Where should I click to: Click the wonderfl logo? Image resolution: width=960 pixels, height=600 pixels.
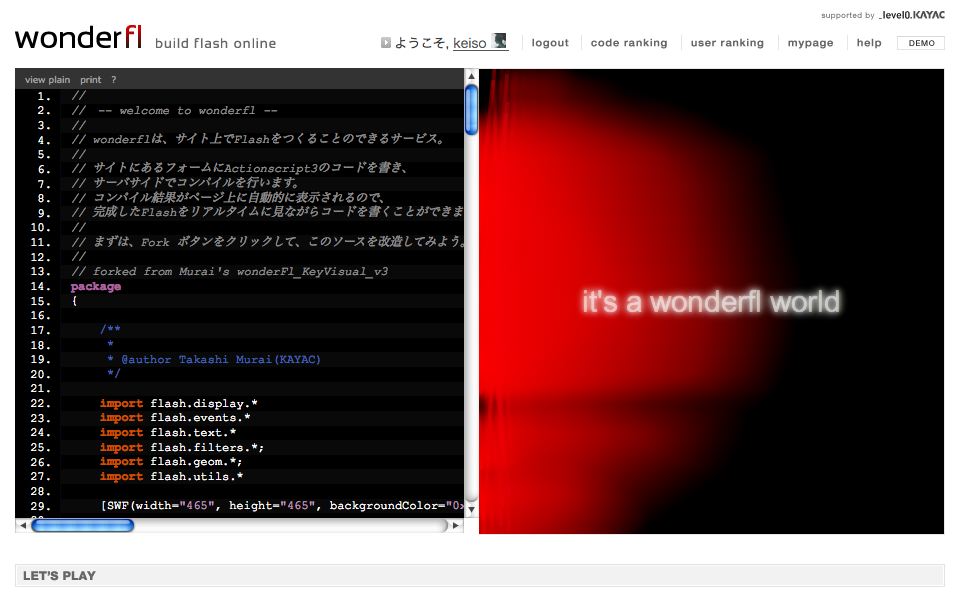point(78,39)
